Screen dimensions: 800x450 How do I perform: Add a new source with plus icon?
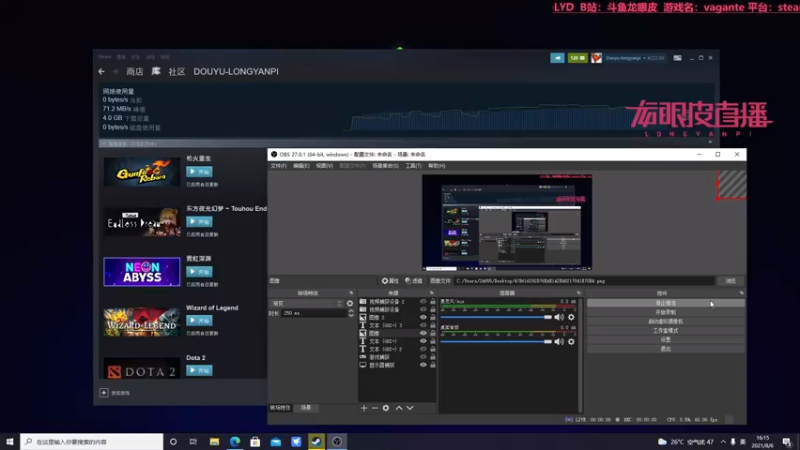pos(364,408)
